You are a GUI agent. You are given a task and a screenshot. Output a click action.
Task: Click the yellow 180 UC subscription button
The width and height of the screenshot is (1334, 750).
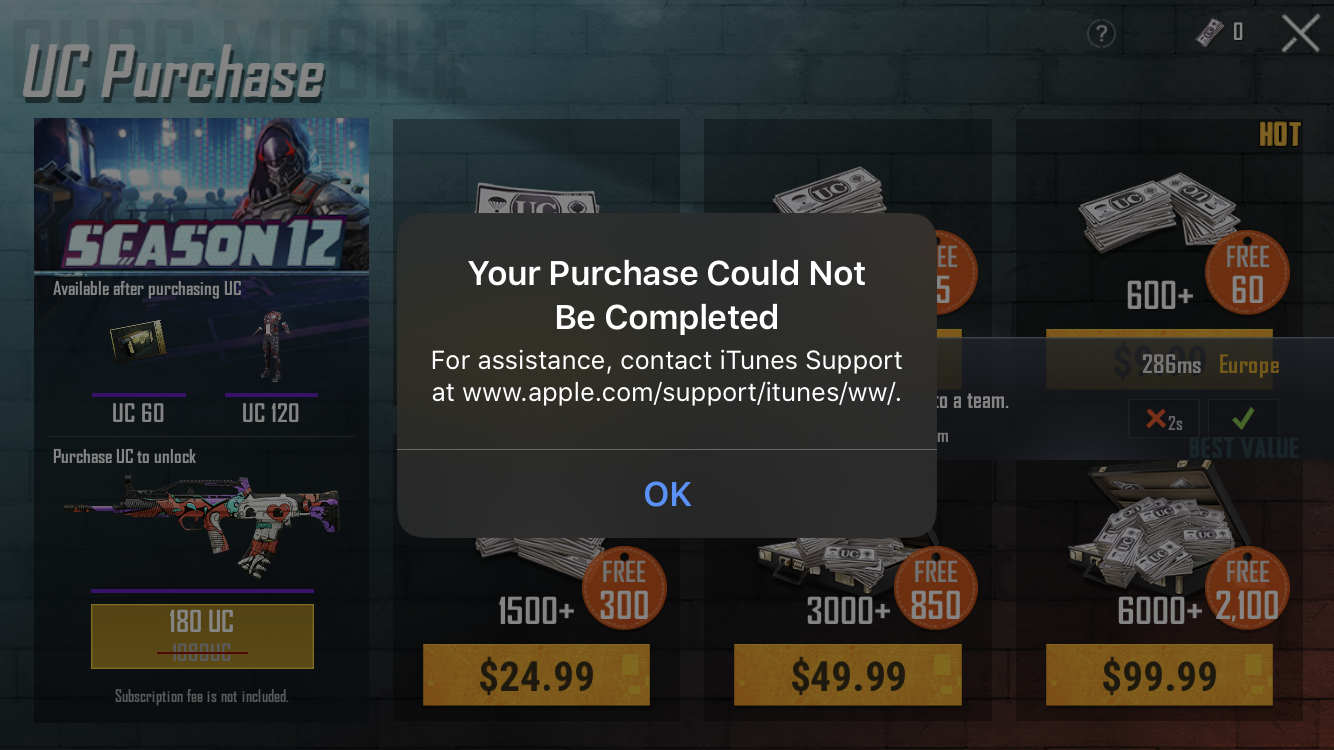click(x=202, y=636)
